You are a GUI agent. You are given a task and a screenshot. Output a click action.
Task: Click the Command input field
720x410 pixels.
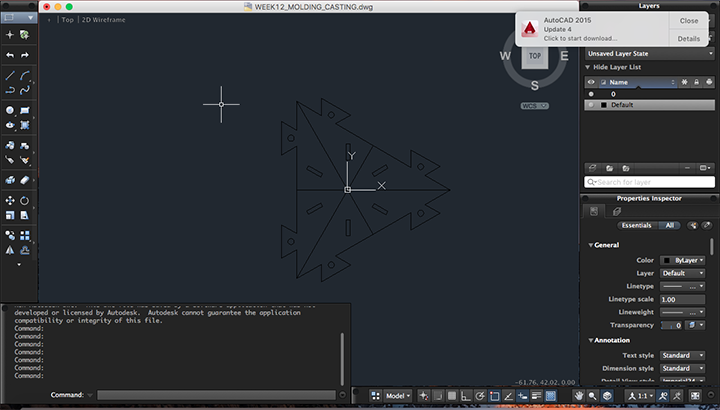[x=216, y=395]
